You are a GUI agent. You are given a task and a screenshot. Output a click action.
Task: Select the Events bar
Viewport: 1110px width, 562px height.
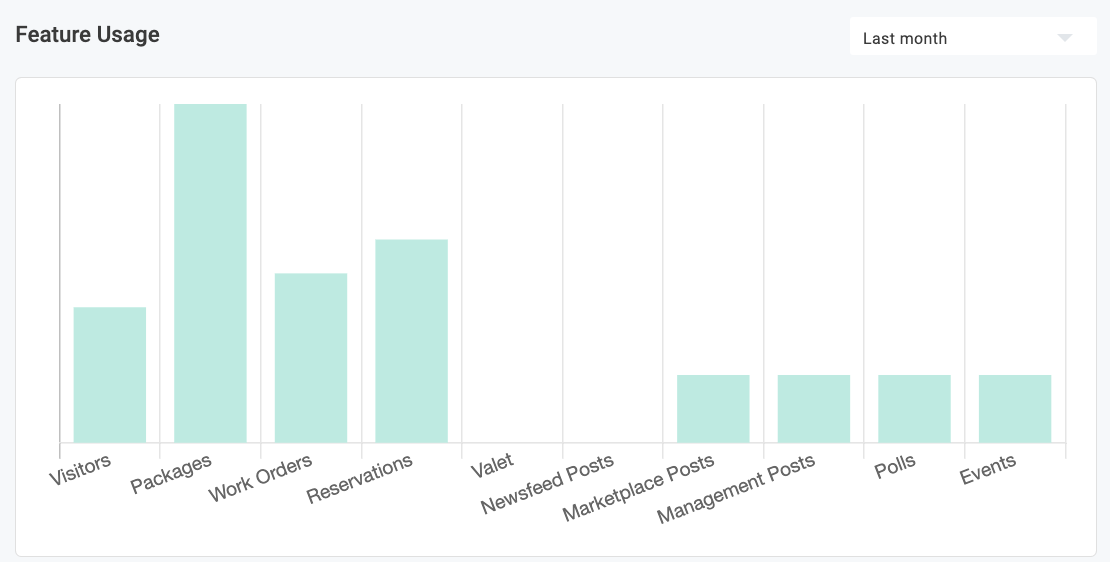[x=1015, y=408]
